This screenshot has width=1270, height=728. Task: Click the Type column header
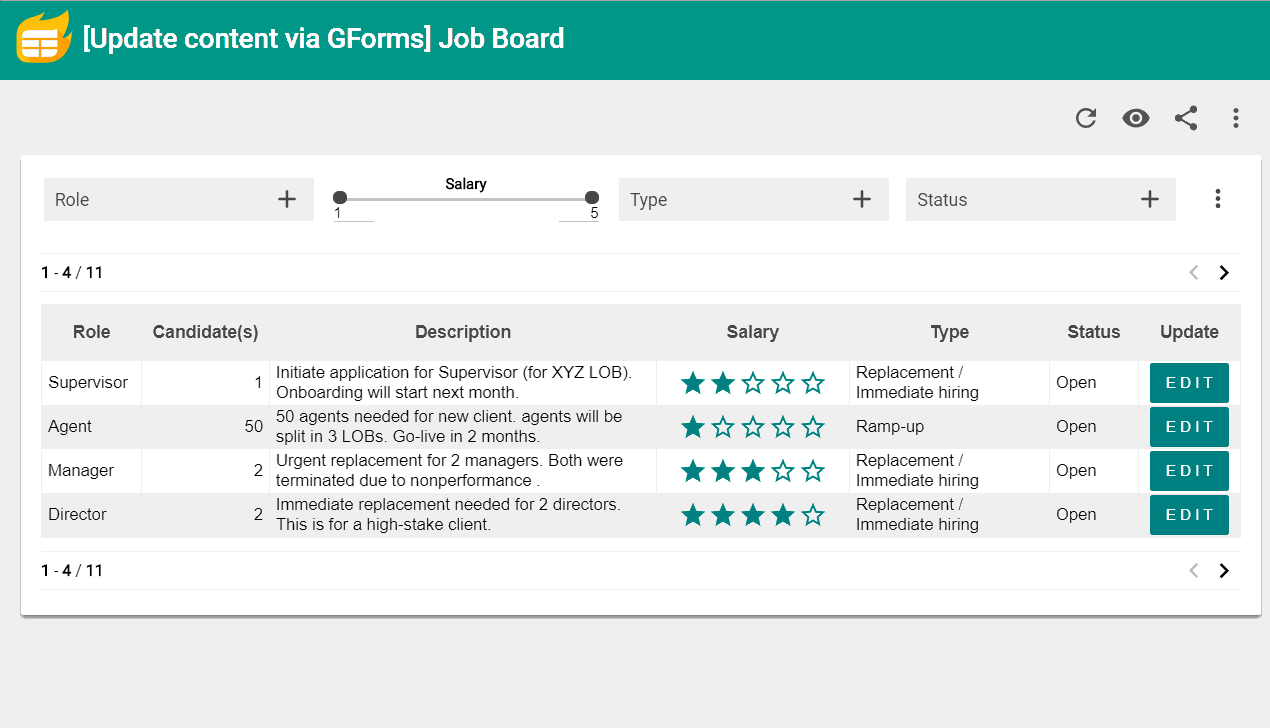click(949, 332)
